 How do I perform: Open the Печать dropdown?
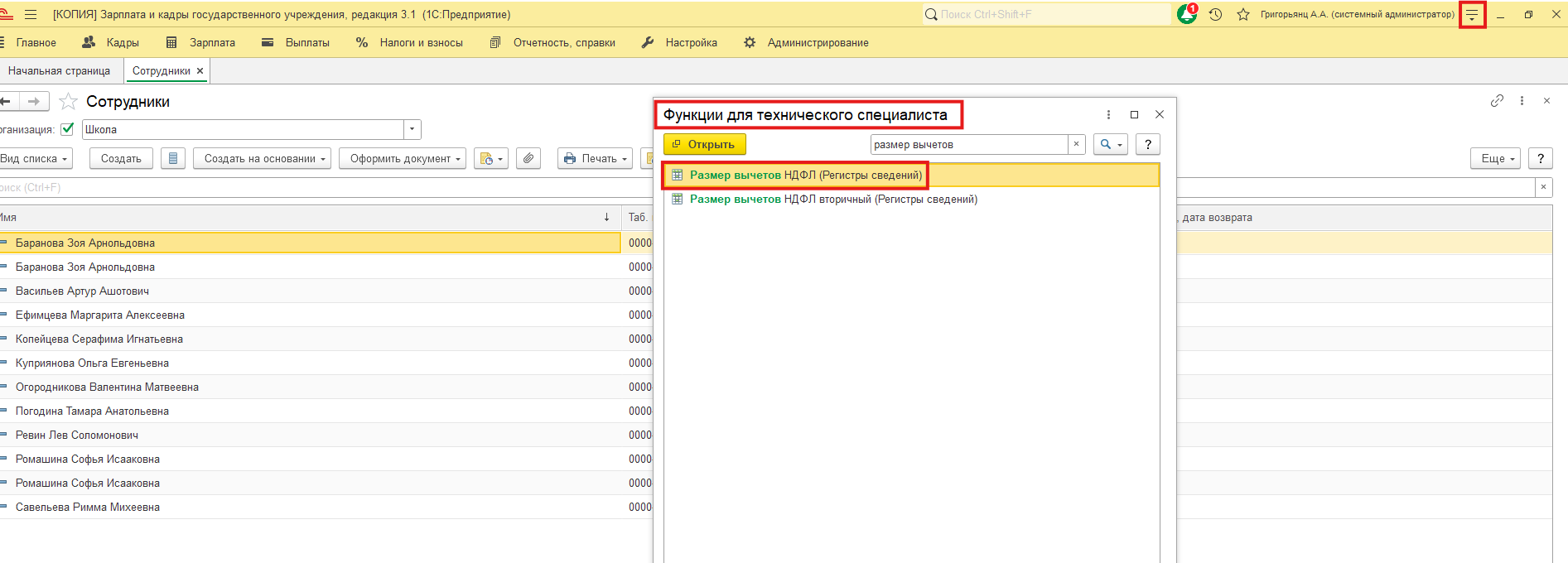point(596,158)
